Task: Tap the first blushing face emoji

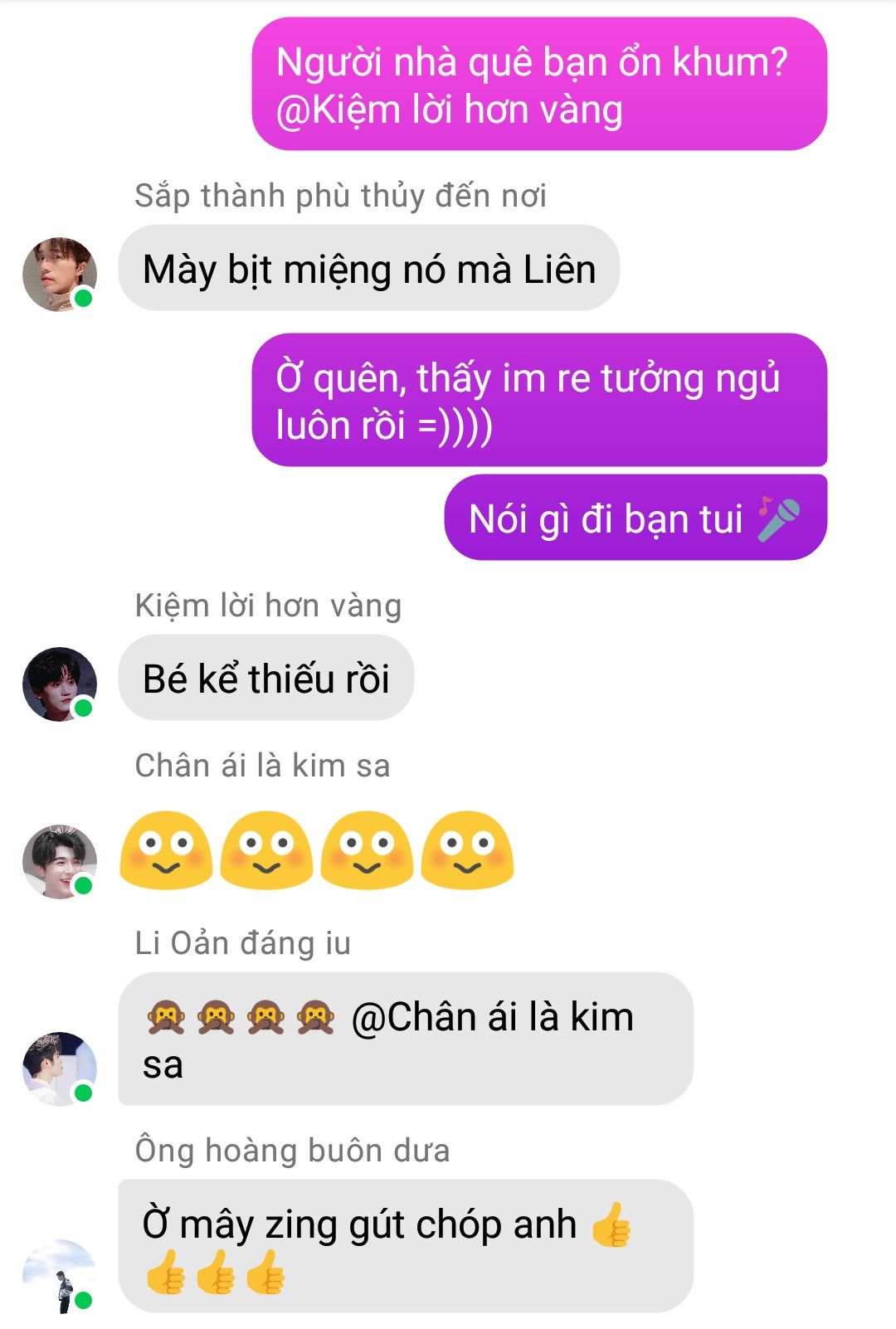Action: pyautogui.click(x=166, y=850)
